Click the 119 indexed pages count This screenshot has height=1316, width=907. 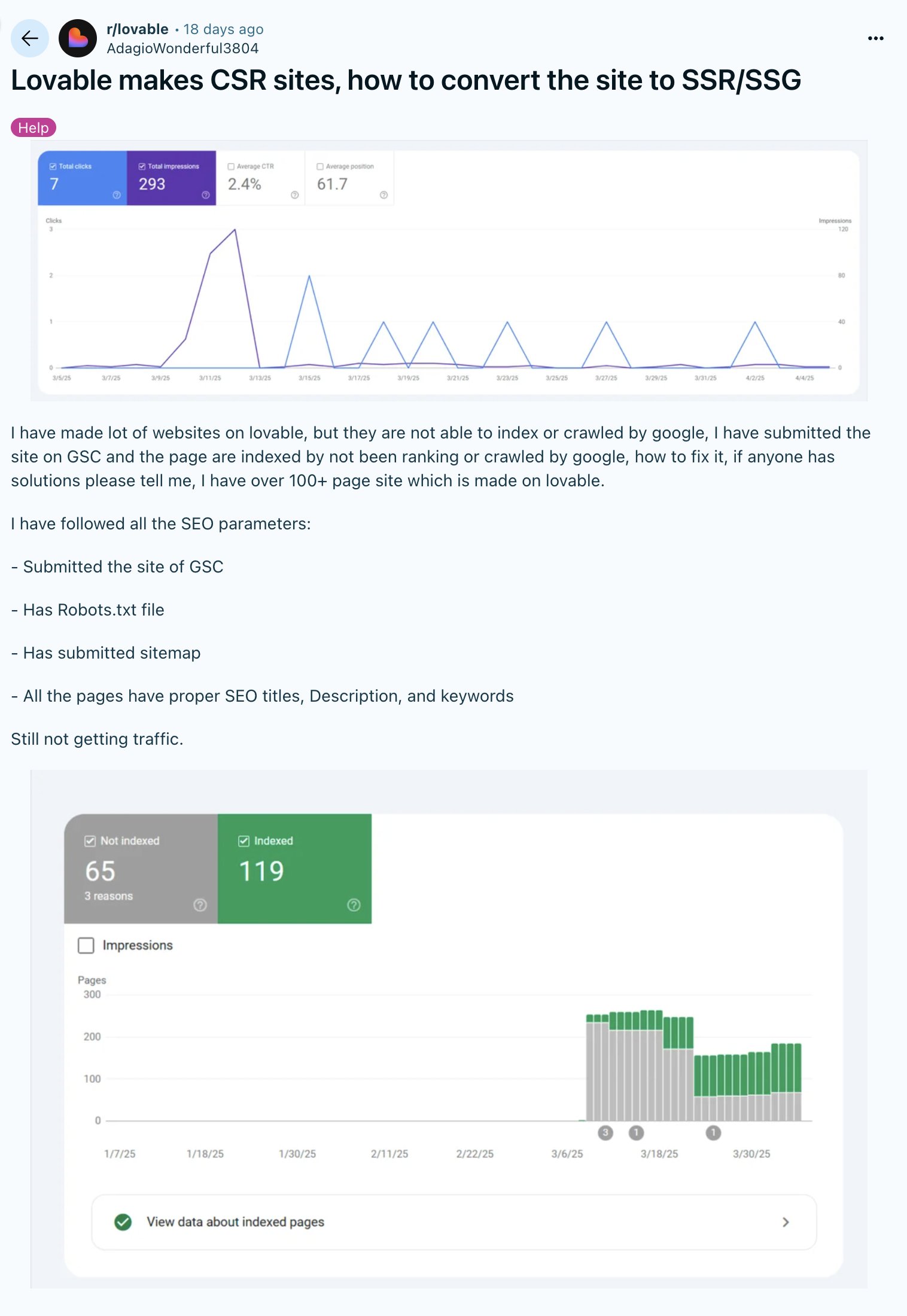click(261, 871)
